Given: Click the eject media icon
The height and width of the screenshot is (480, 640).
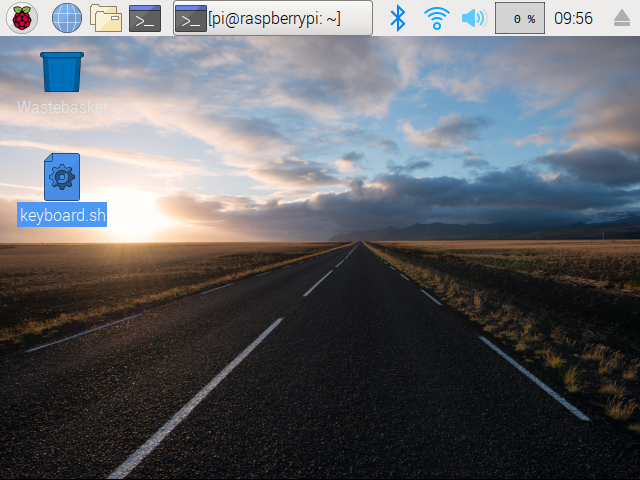Looking at the screenshot, I should tap(622, 18).
